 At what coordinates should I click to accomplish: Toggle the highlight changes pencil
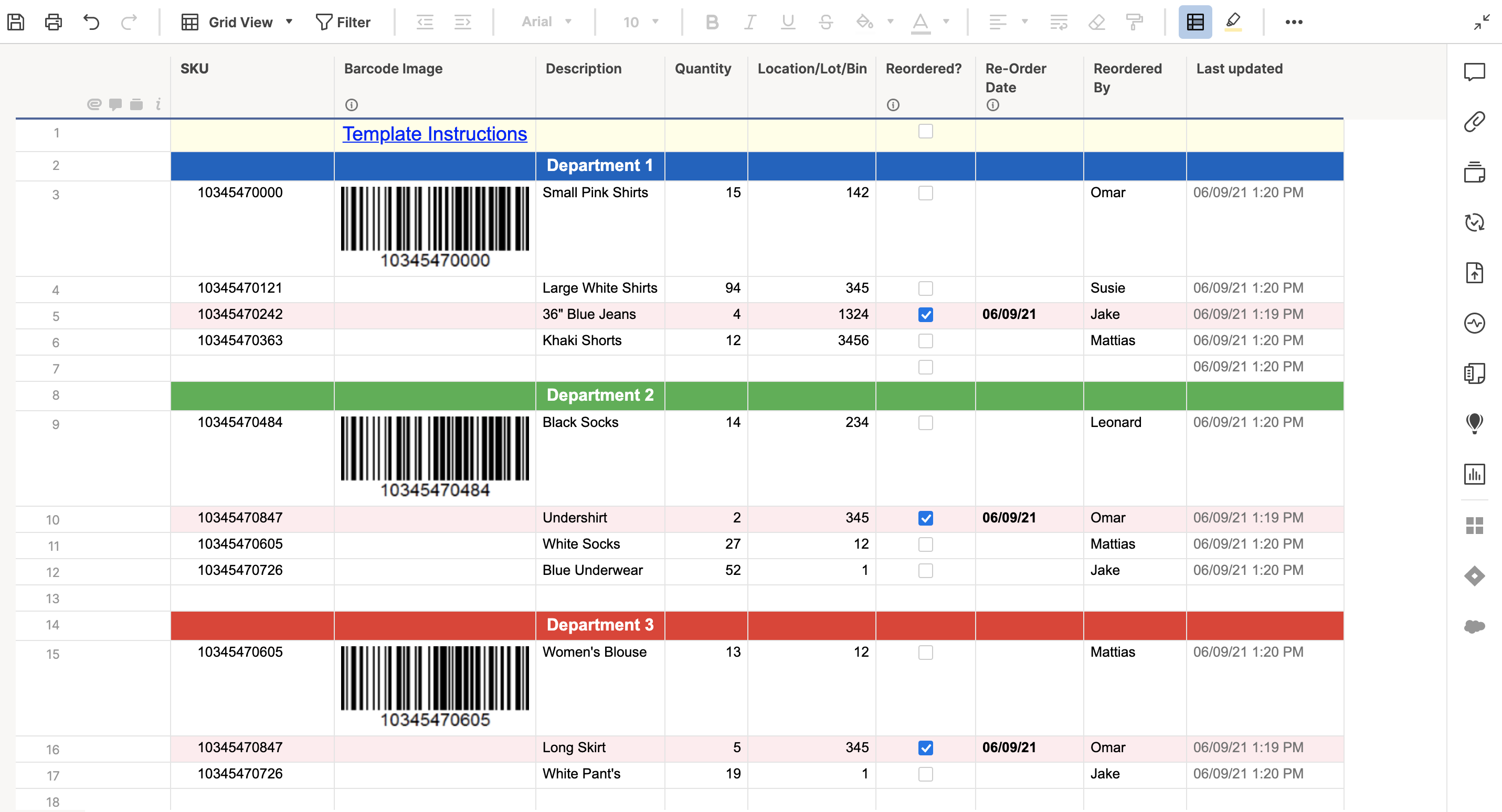(x=1233, y=22)
